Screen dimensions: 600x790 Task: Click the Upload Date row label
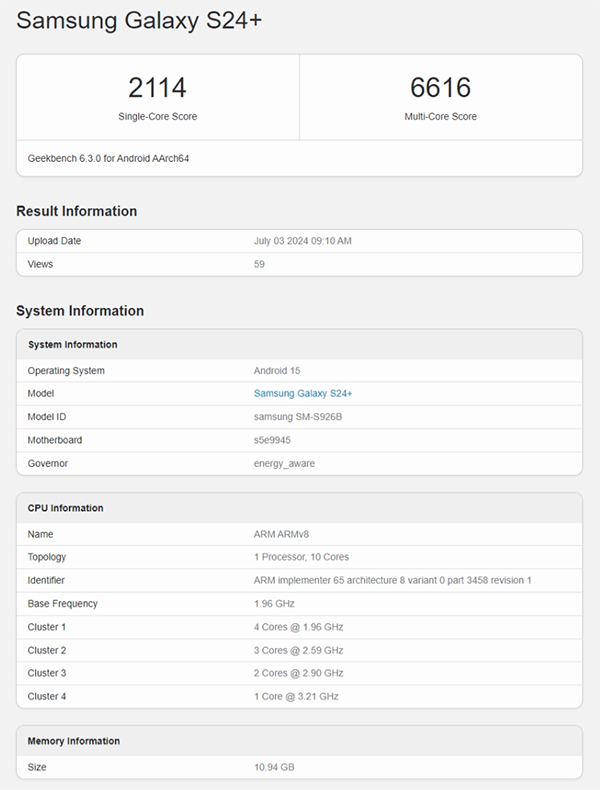54,241
